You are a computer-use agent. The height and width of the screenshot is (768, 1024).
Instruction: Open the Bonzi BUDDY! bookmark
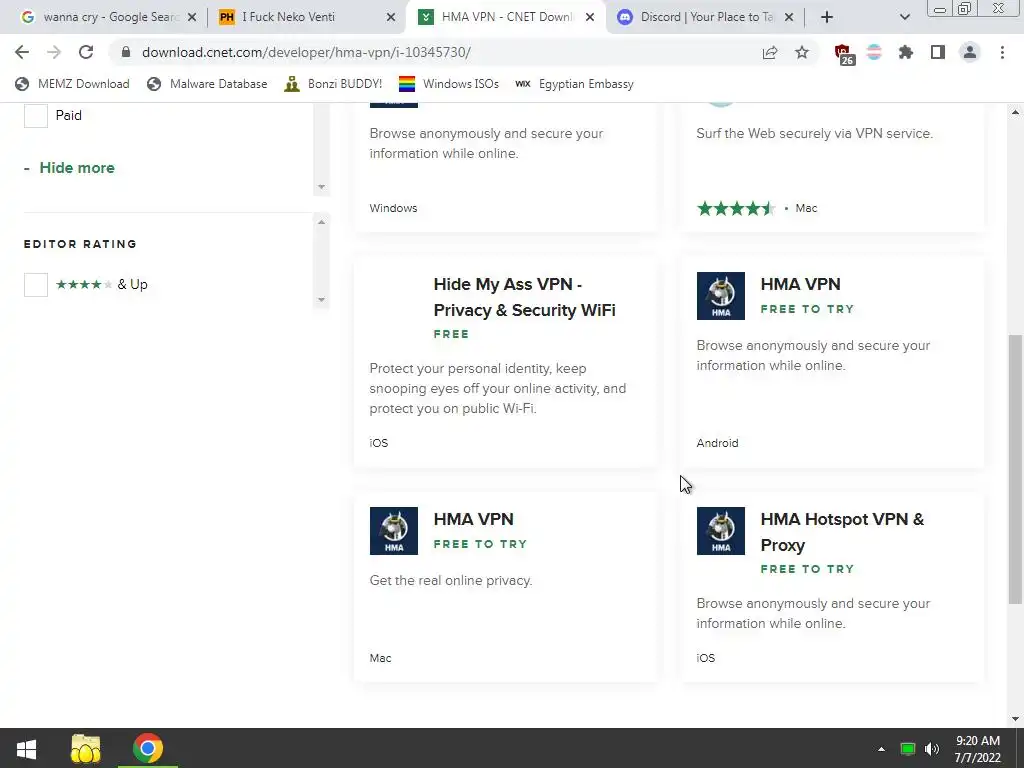tap(334, 84)
